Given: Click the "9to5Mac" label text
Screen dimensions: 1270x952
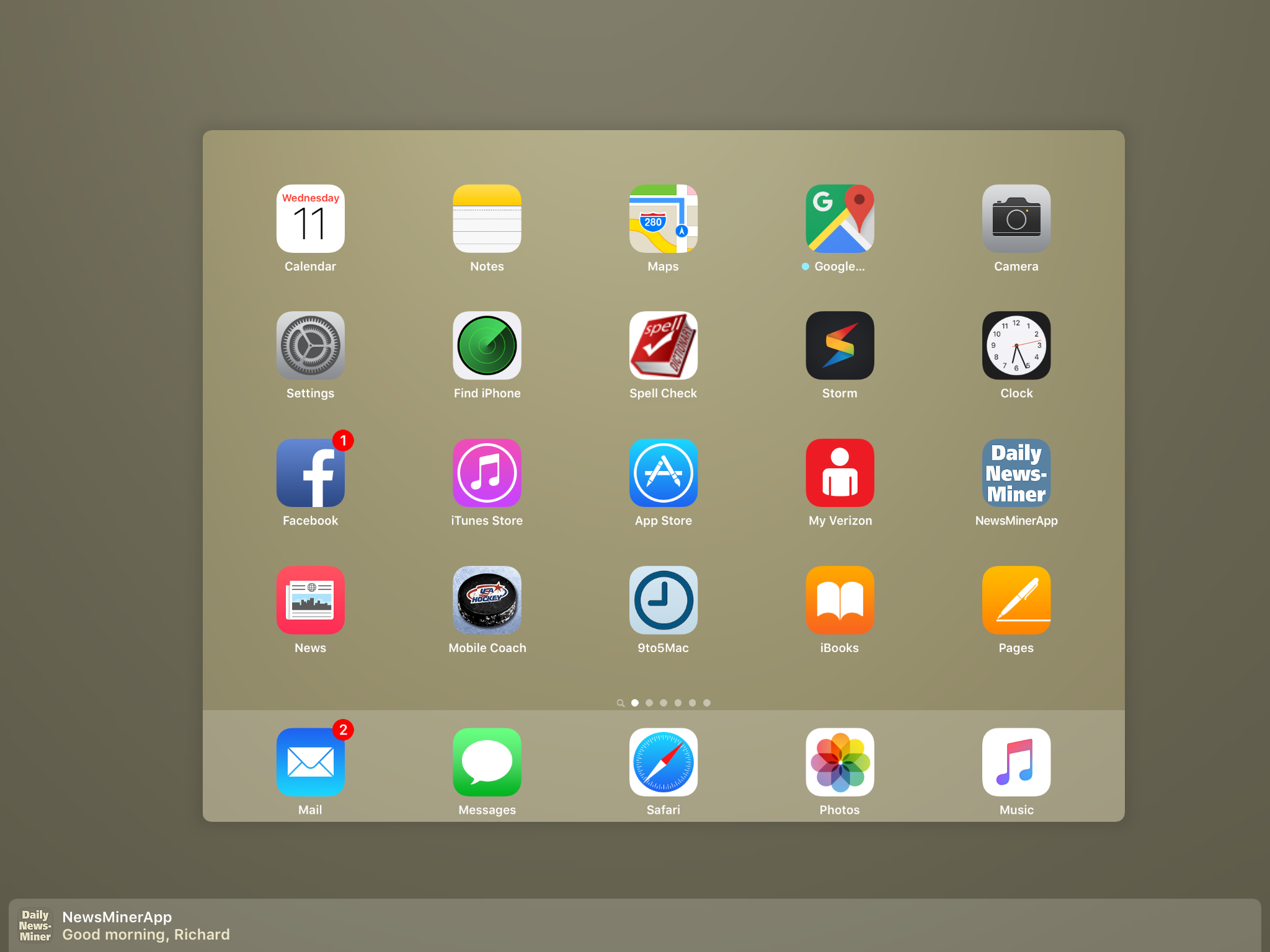Looking at the screenshot, I should click(x=663, y=648).
